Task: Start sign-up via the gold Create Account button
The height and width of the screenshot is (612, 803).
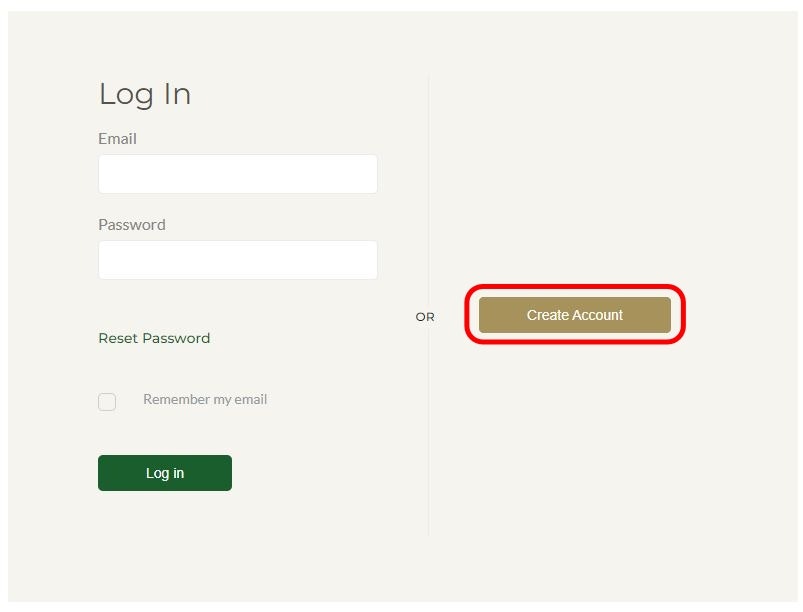Action: tap(574, 315)
